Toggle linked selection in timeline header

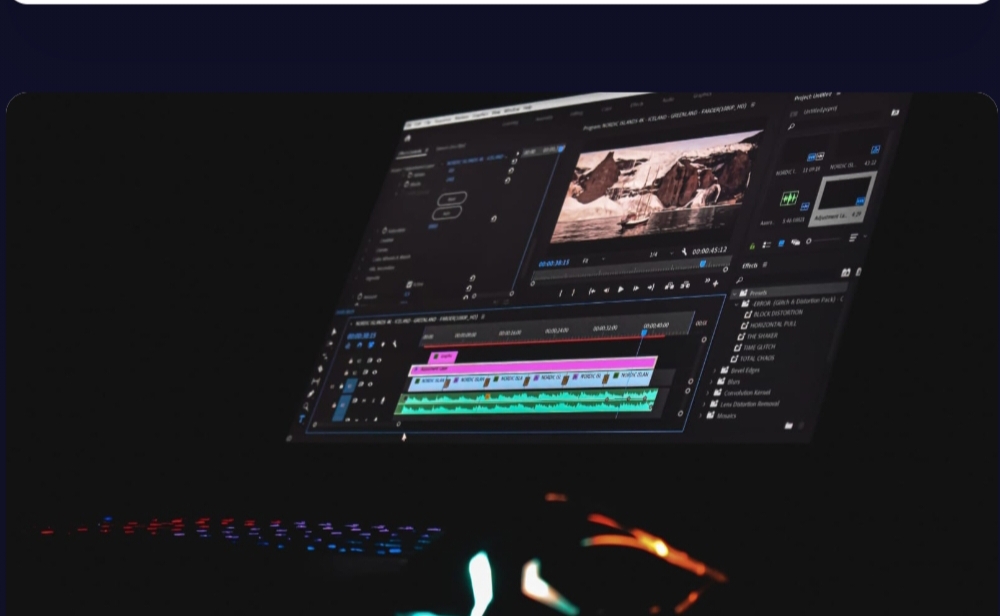point(371,345)
